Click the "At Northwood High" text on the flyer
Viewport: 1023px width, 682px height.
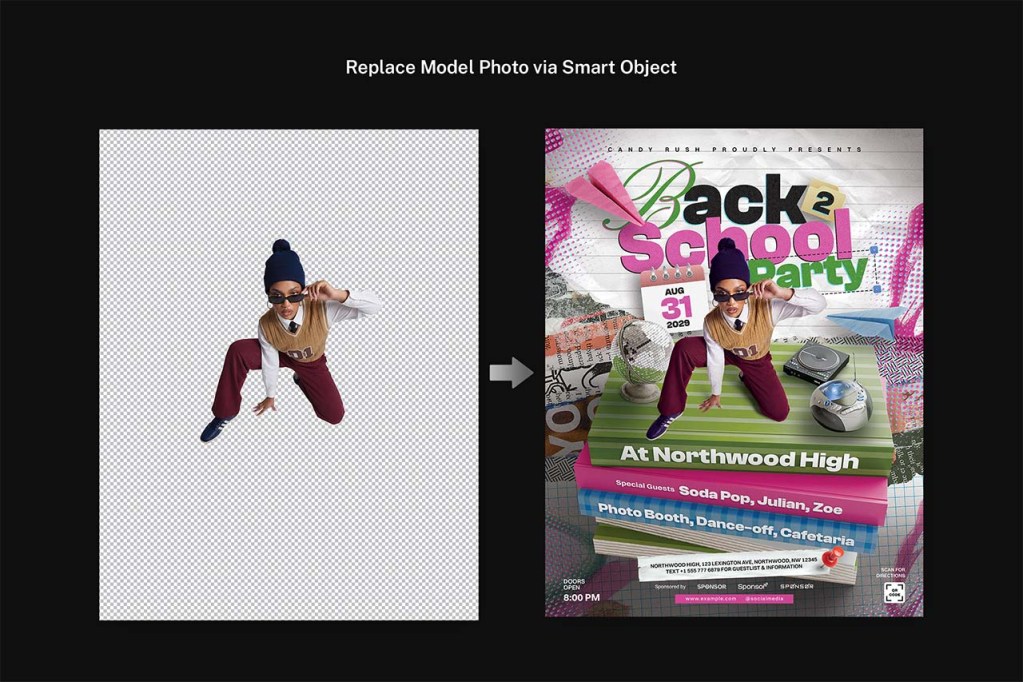click(x=739, y=456)
